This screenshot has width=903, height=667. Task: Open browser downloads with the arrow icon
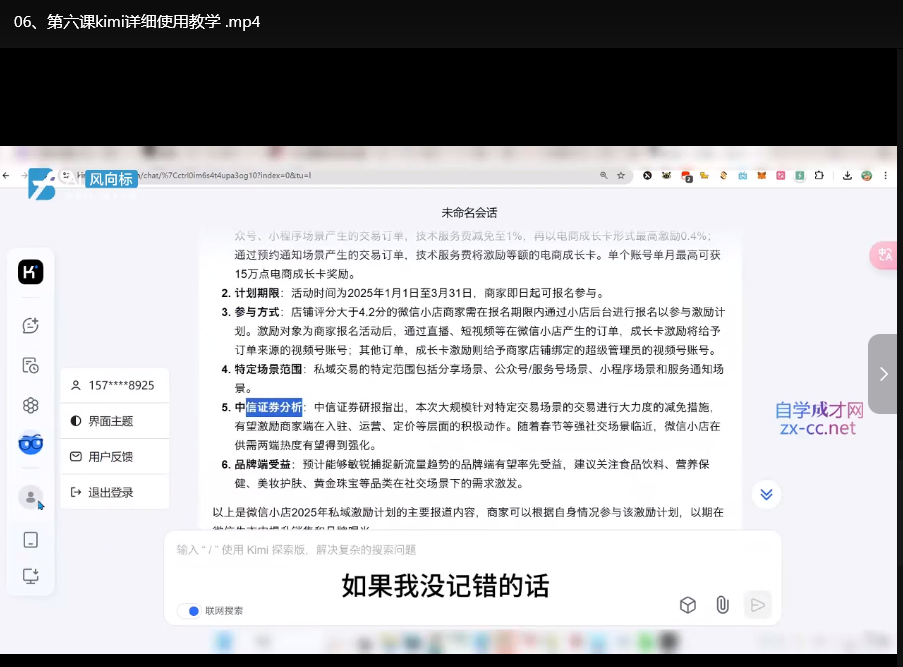pos(847,176)
